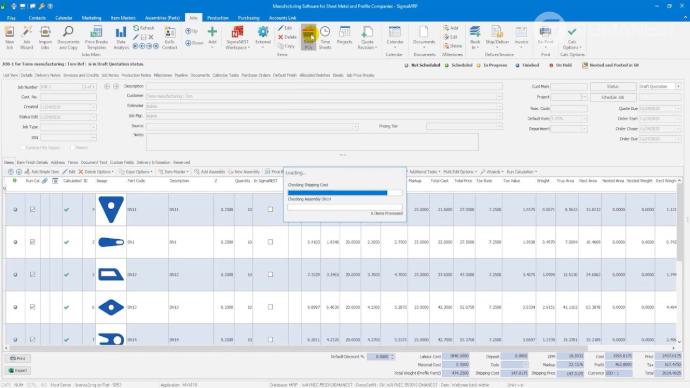Click the pencil Edit item icon
The image size is (690, 388).
coord(285,28)
